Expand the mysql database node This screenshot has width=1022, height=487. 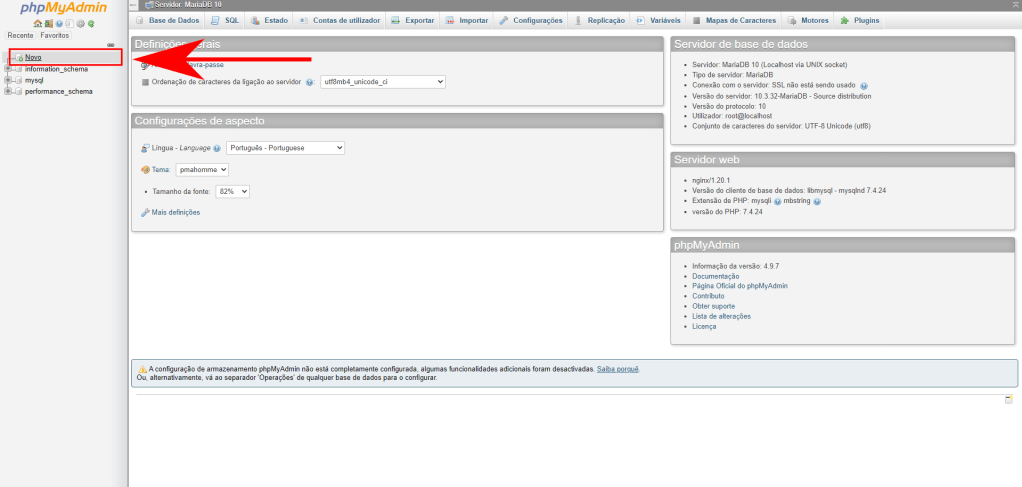[x=8, y=80]
